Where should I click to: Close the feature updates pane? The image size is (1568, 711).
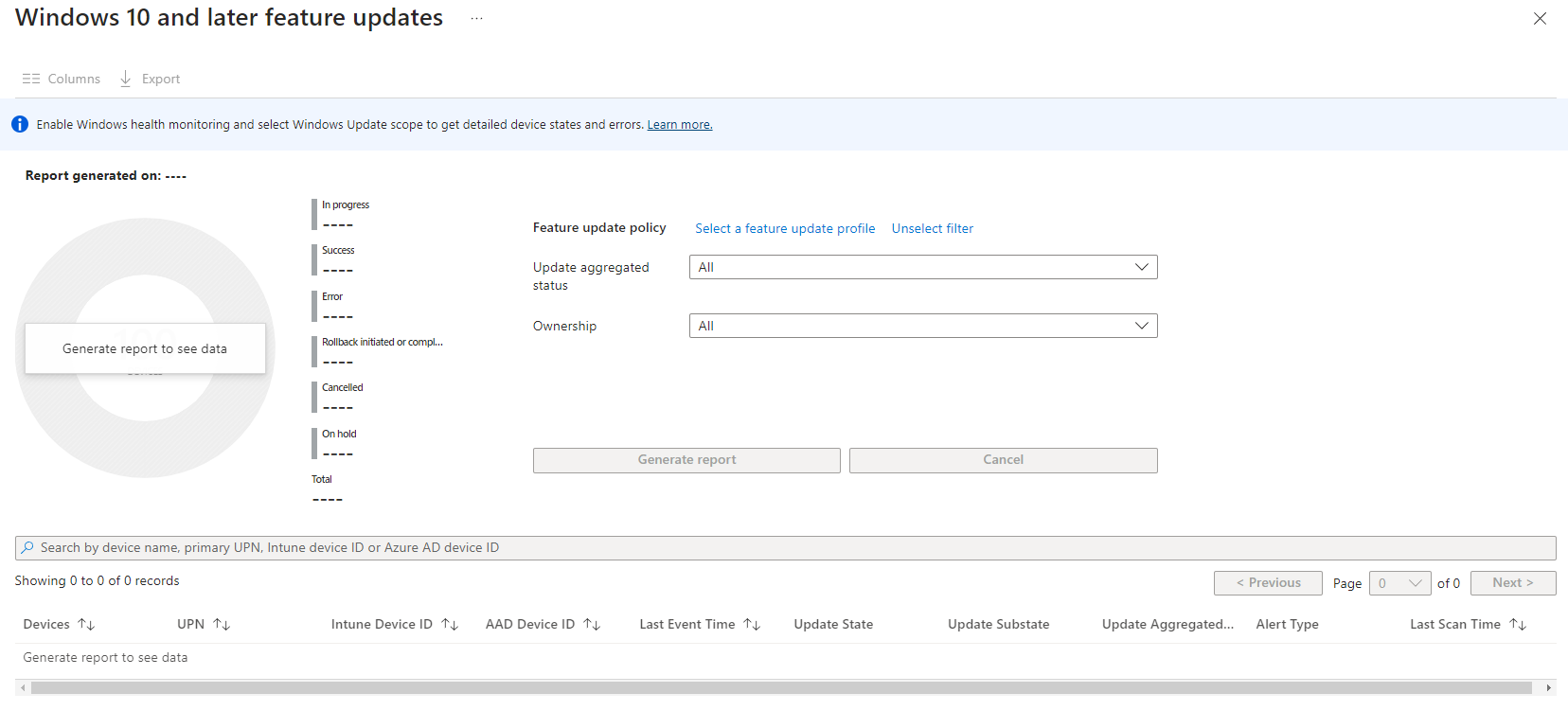click(1540, 18)
